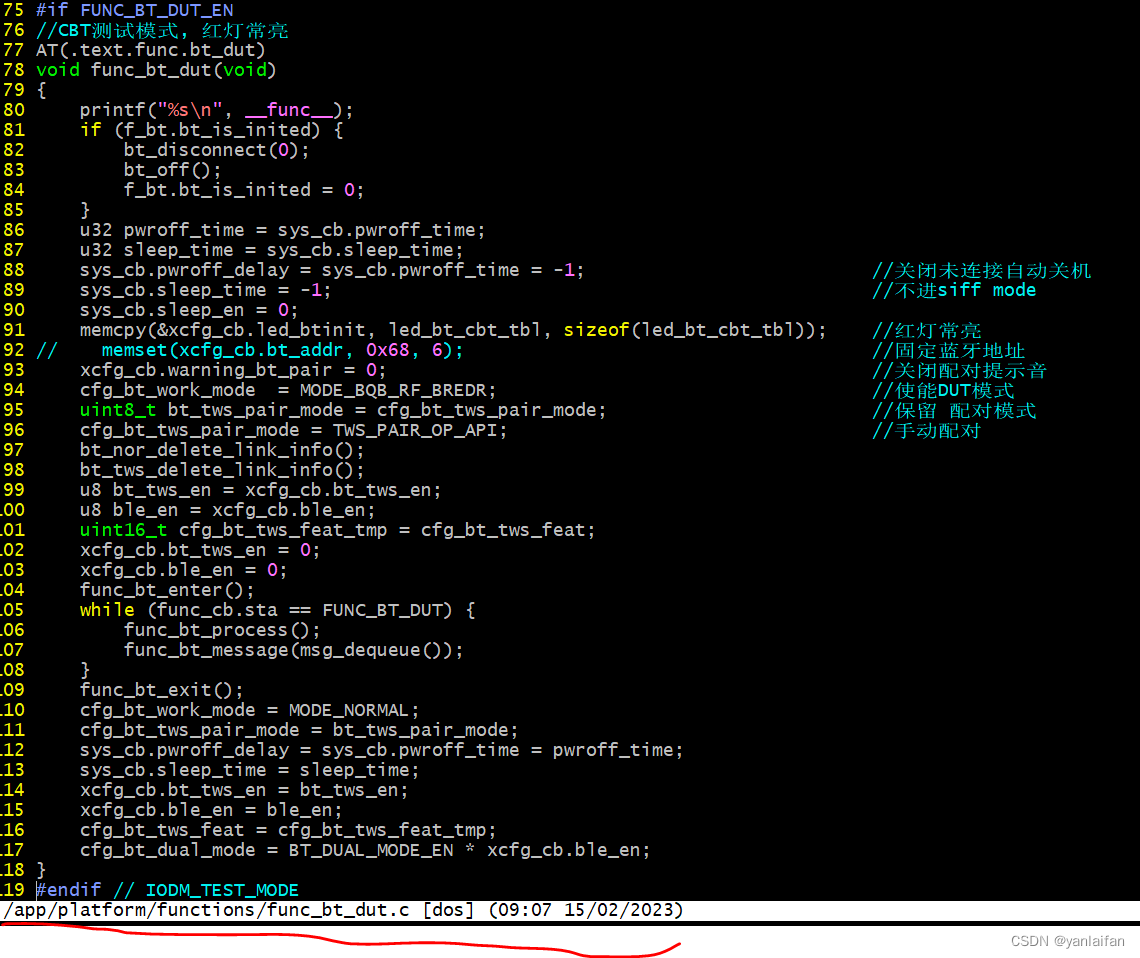Viewport: 1140px width, 958px height.
Task: Select the void keyword on line 78
Action: tap(57, 69)
